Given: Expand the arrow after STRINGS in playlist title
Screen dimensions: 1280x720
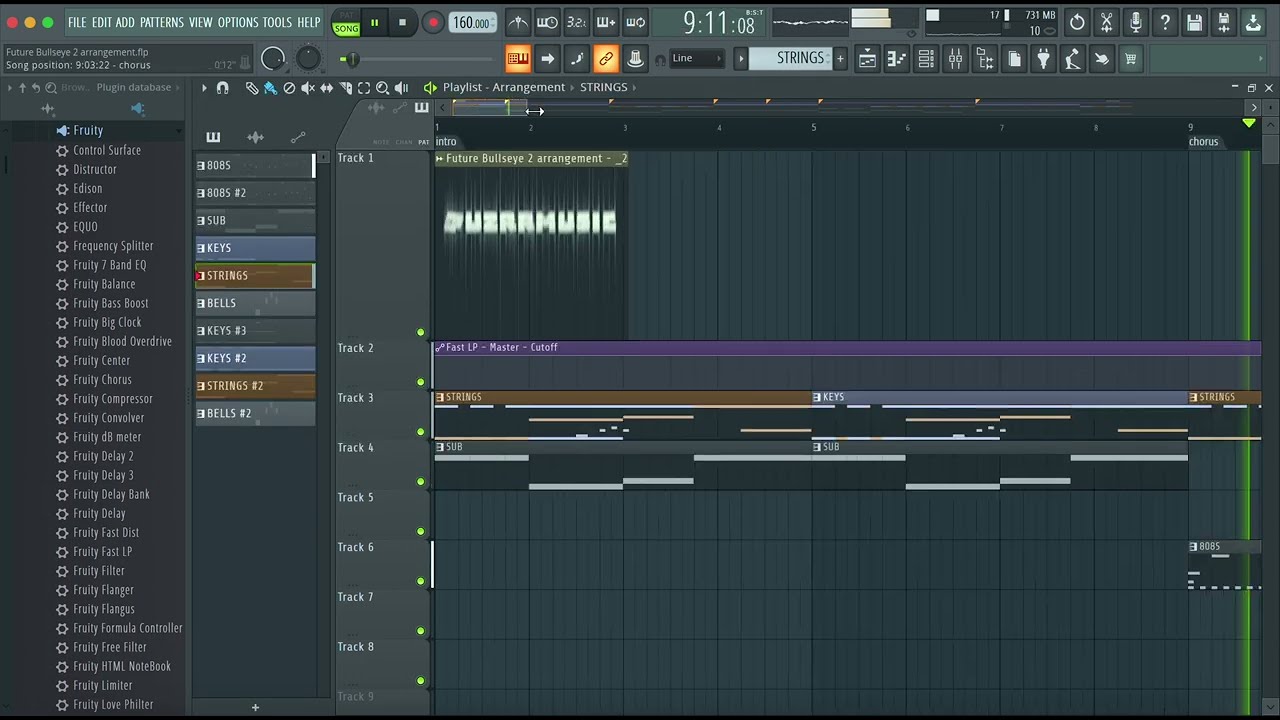Looking at the screenshot, I should (x=634, y=88).
